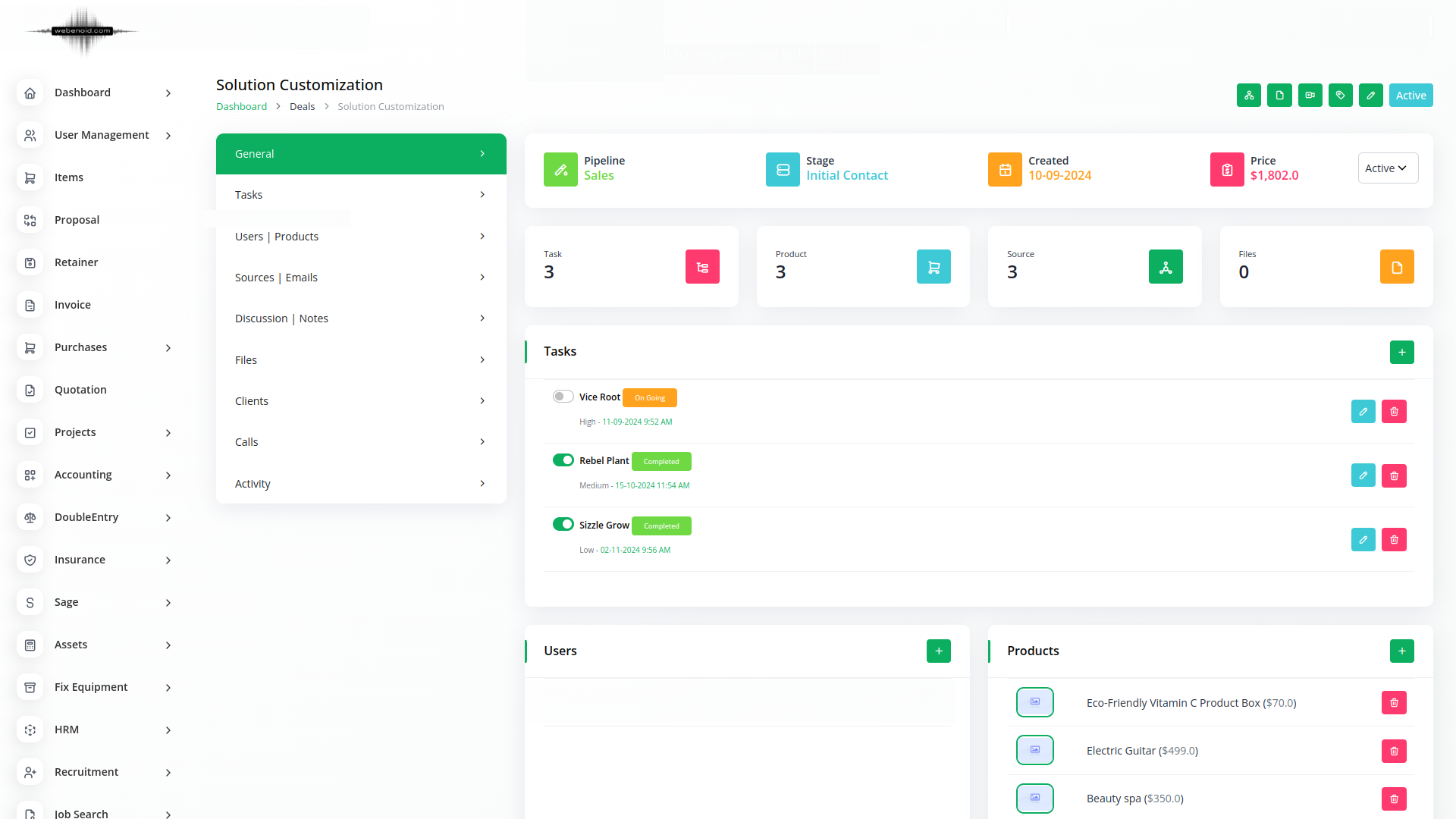Open the Tasks section tab

coord(361,195)
